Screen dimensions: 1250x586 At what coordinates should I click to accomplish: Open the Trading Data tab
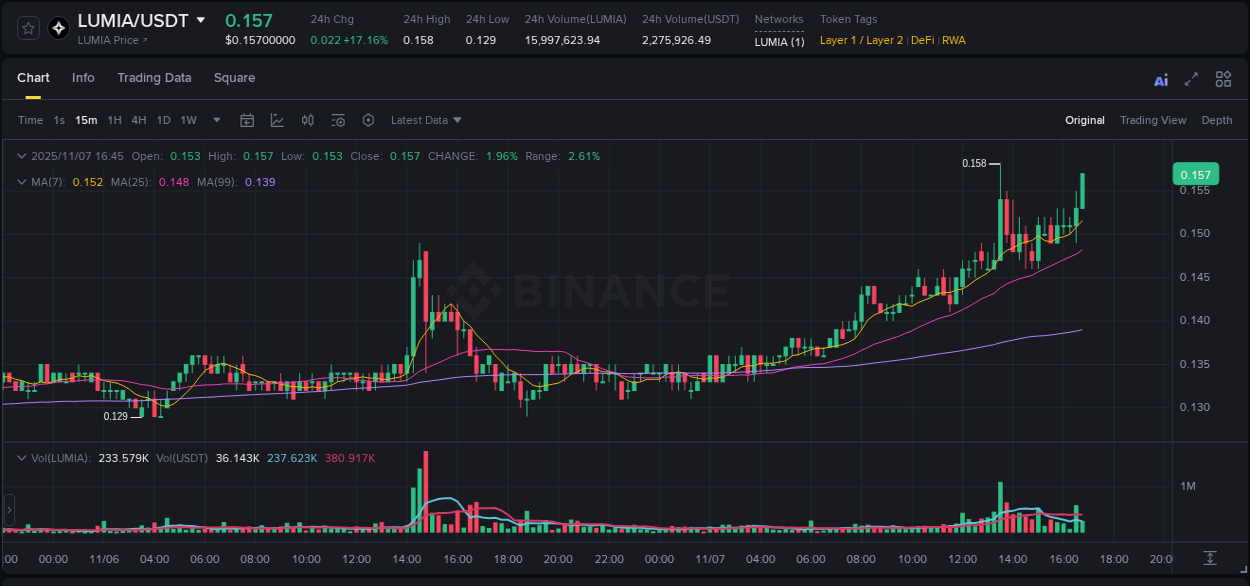(154, 77)
